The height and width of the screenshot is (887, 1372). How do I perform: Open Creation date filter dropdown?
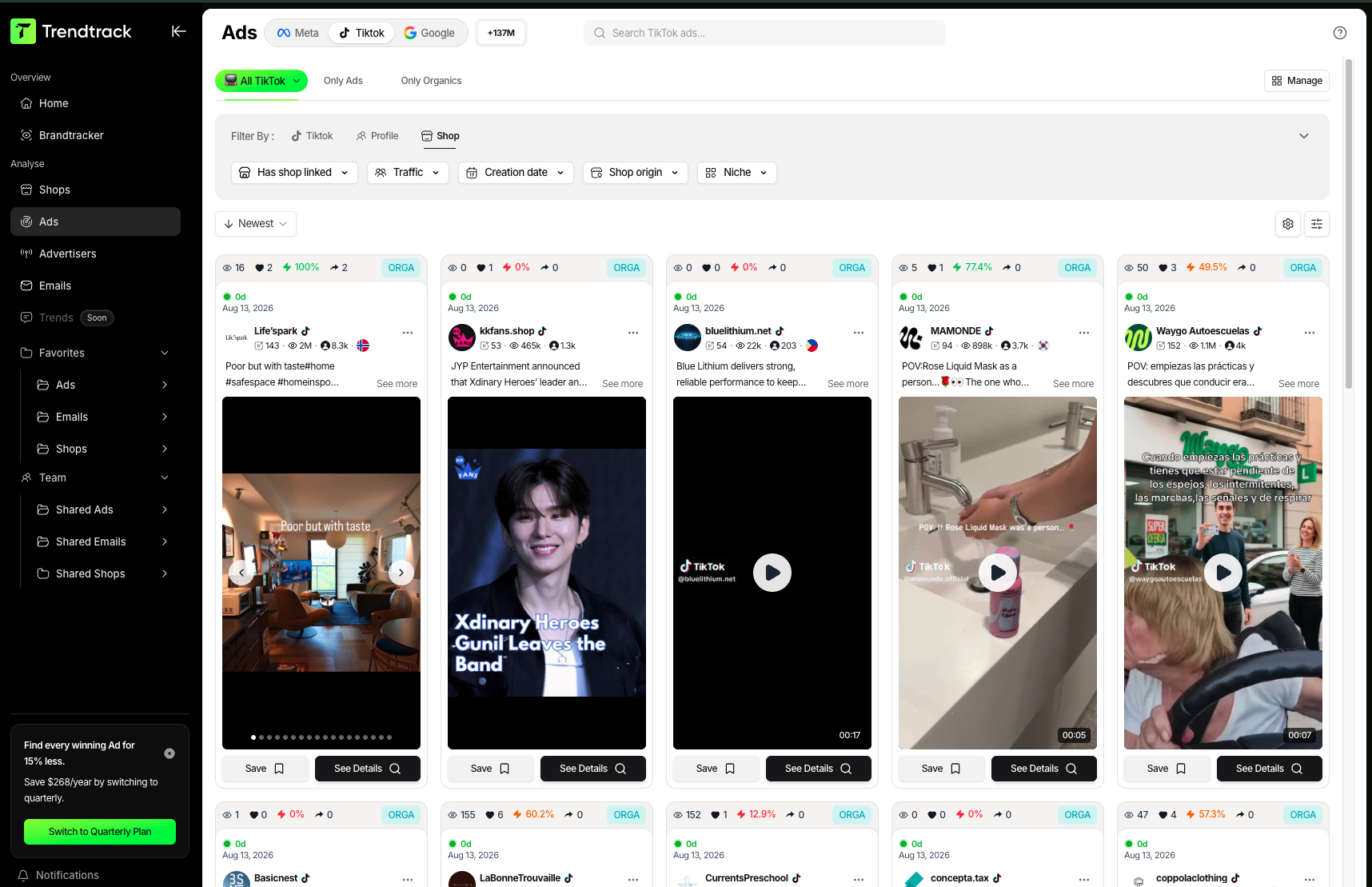coord(516,173)
